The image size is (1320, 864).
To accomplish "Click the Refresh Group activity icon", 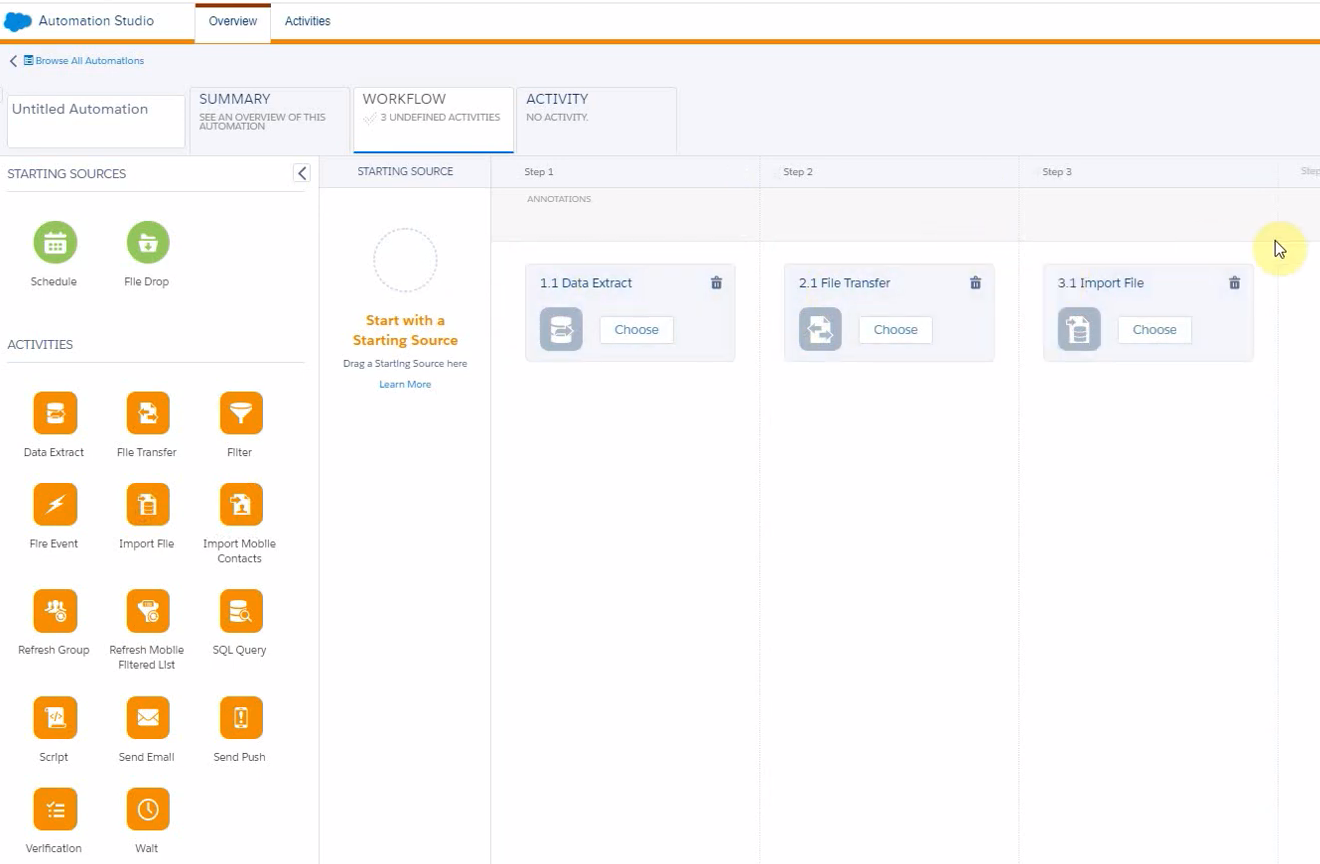I will [55, 611].
